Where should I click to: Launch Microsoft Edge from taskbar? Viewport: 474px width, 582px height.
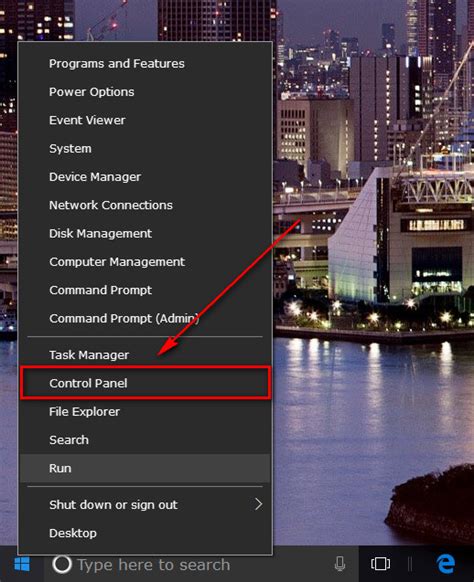coord(446,564)
